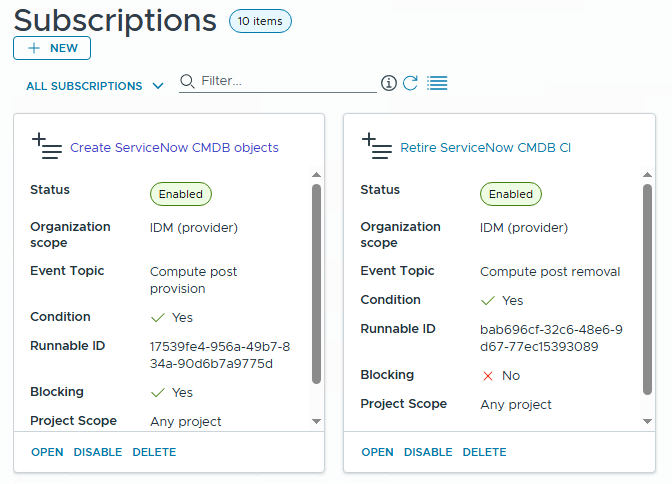This screenshot has height=484, width=672.
Task: Click Blocking 'No' red cross icon
Action: point(488,376)
